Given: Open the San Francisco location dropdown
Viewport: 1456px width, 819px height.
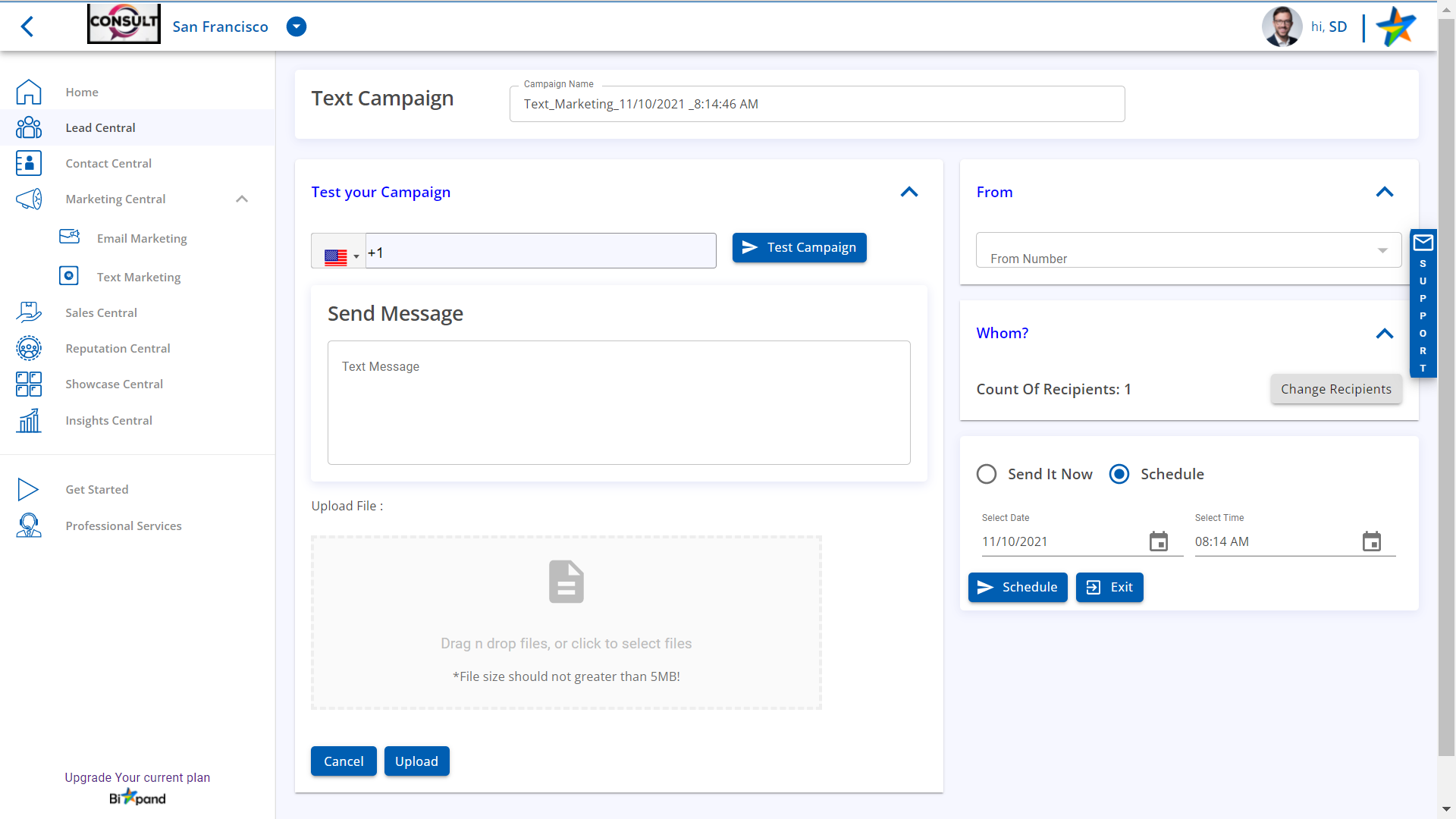Looking at the screenshot, I should pyautogui.click(x=296, y=27).
